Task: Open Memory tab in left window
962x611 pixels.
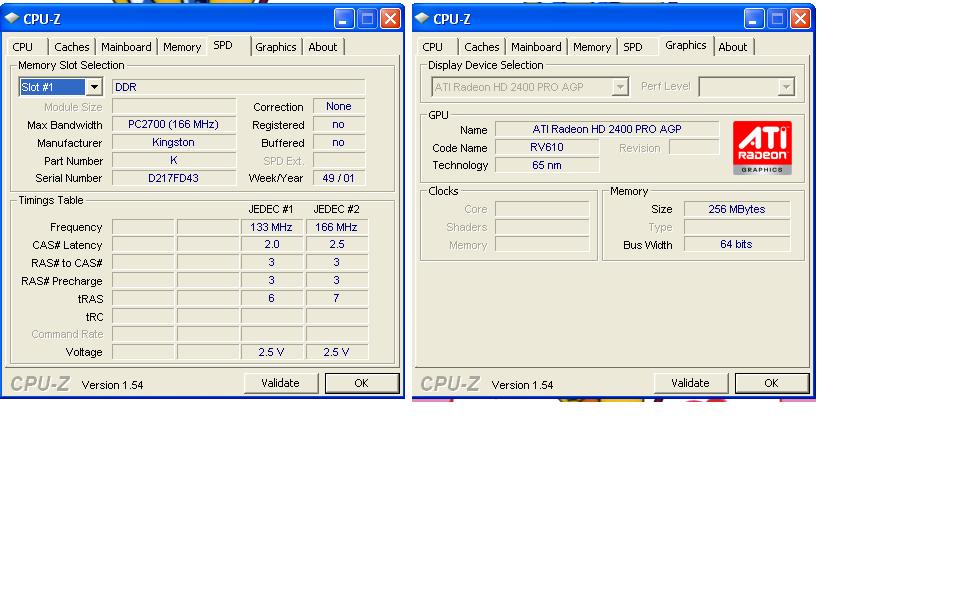Action: point(182,47)
